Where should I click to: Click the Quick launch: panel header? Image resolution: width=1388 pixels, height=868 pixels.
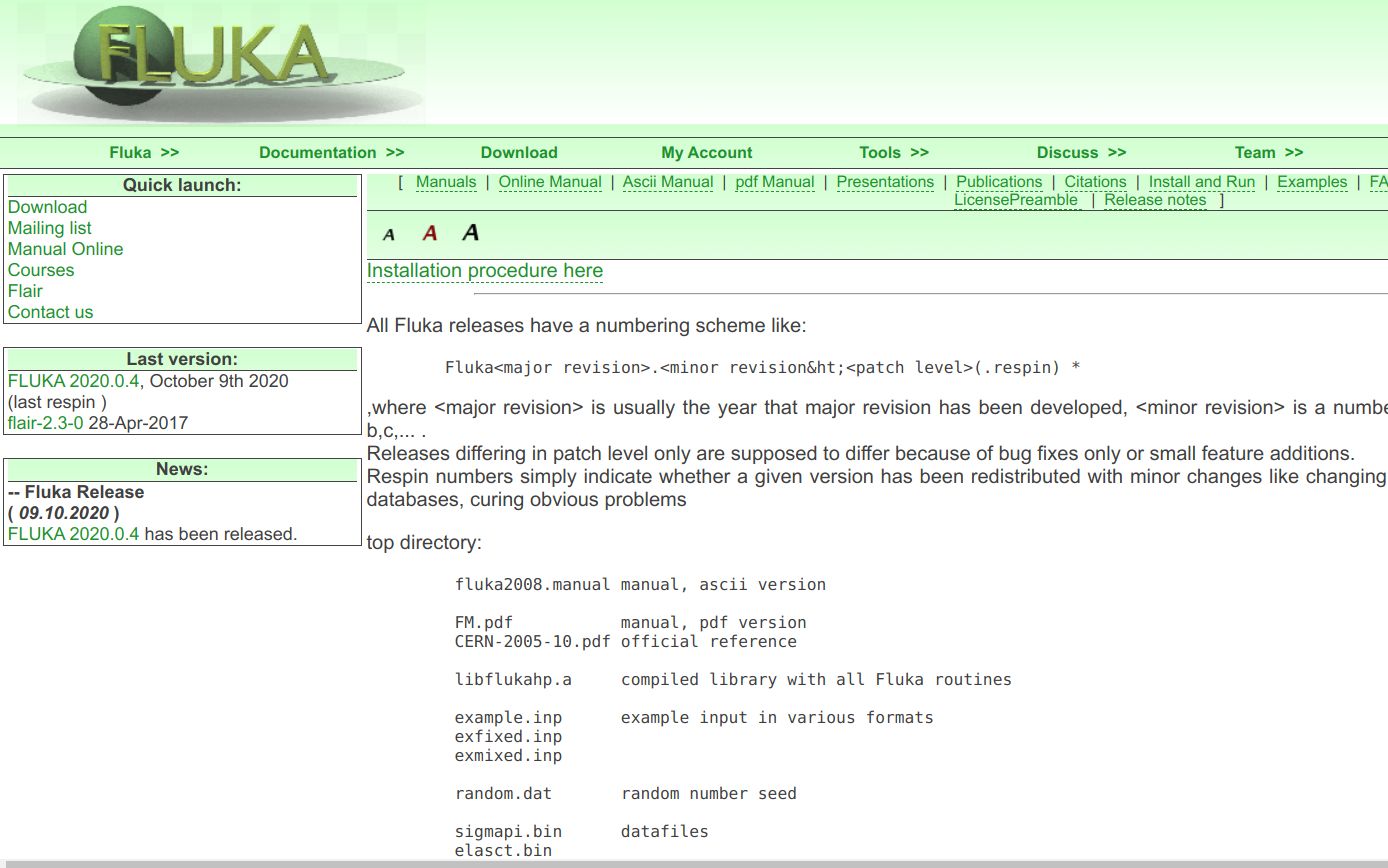[x=182, y=185]
